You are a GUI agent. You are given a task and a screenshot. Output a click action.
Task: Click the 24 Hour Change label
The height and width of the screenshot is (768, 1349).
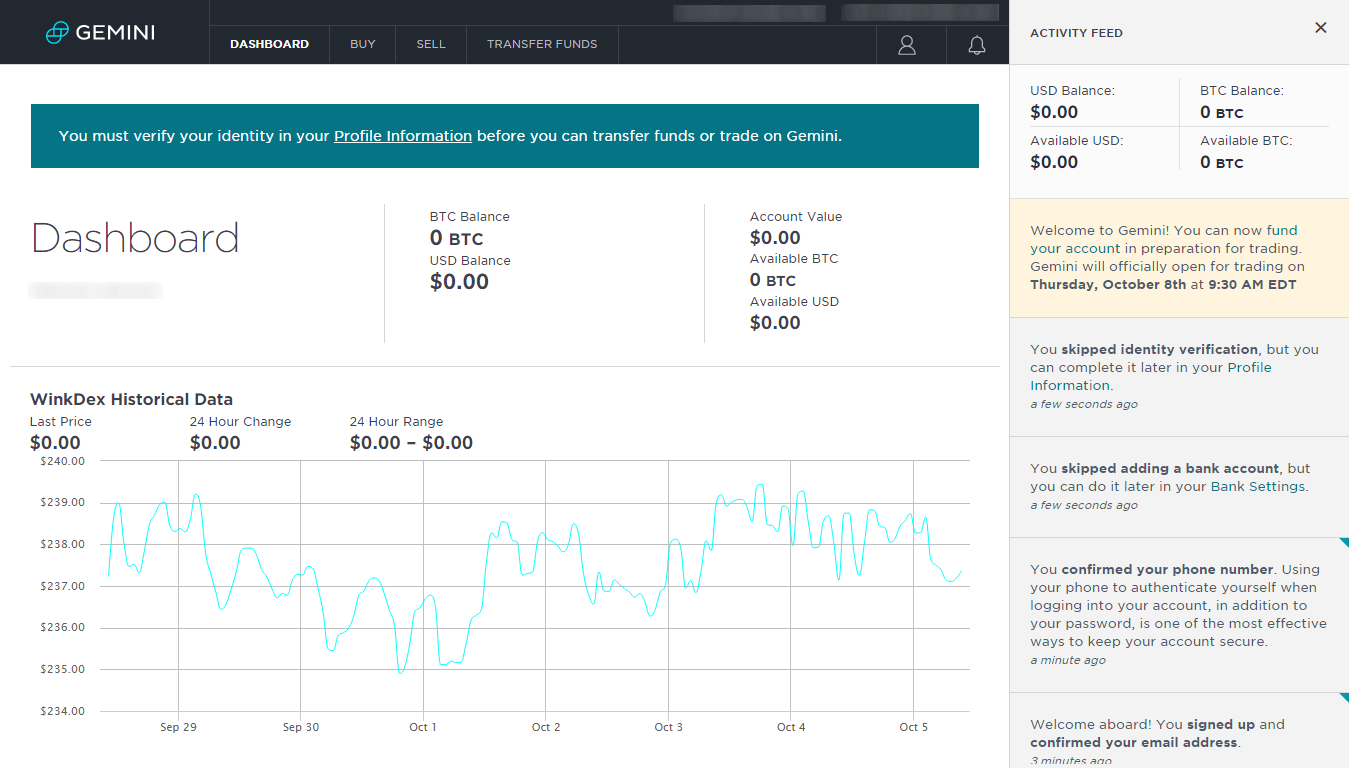point(240,421)
